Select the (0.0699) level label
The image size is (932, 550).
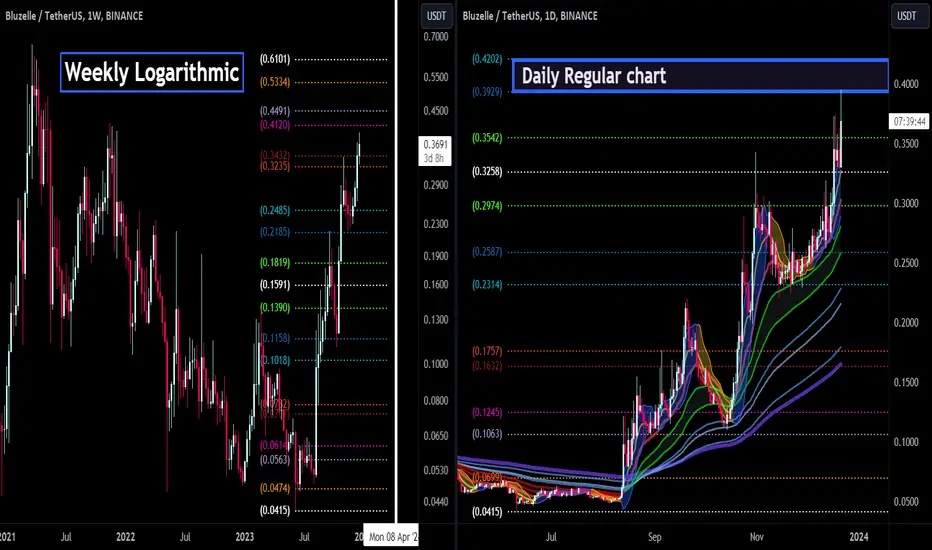tap(487, 477)
